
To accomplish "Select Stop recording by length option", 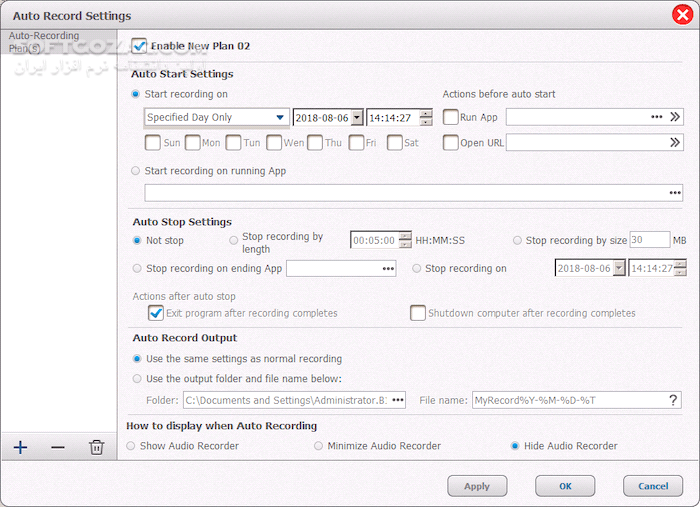I will pyautogui.click(x=234, y=241).
